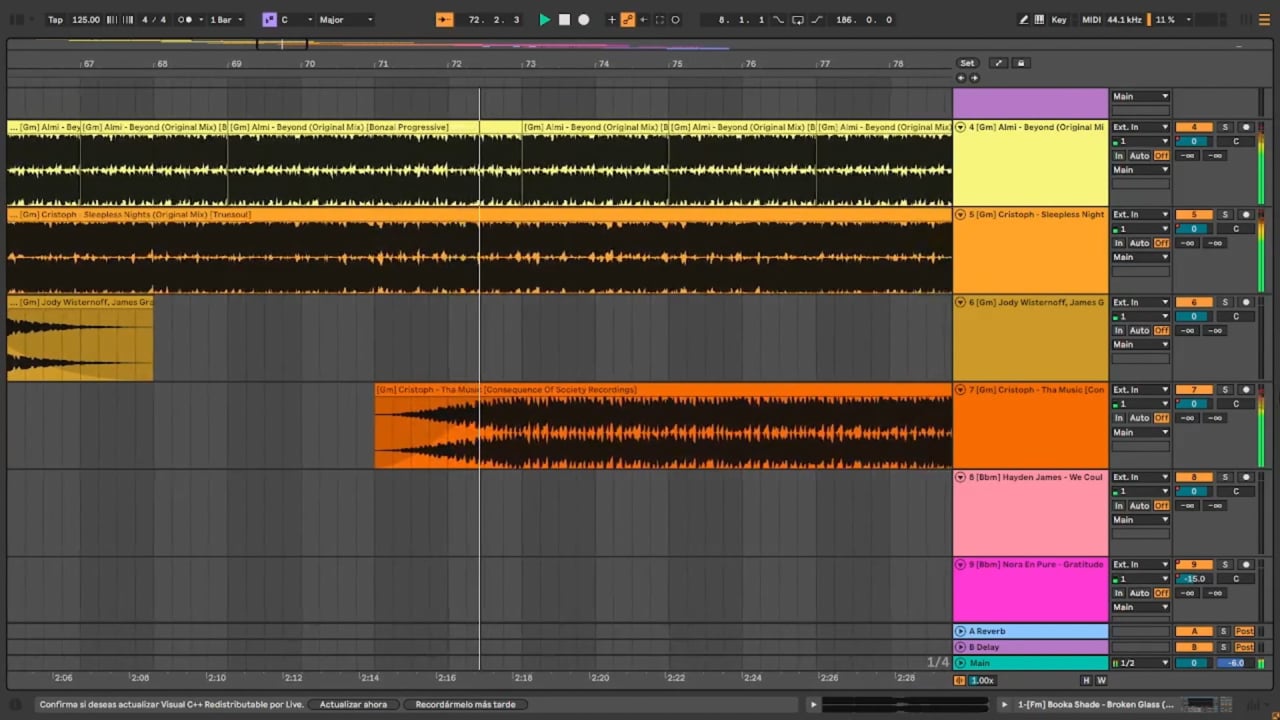The width and height of the screenshot is (1280, 720).
Task: Fold track 4 Almi - Beyond
Action: [961, 127]
